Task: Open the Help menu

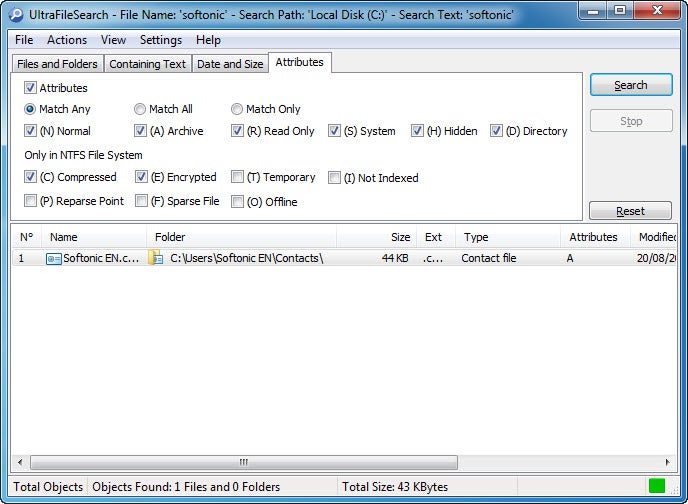Action: click(208, 40)
